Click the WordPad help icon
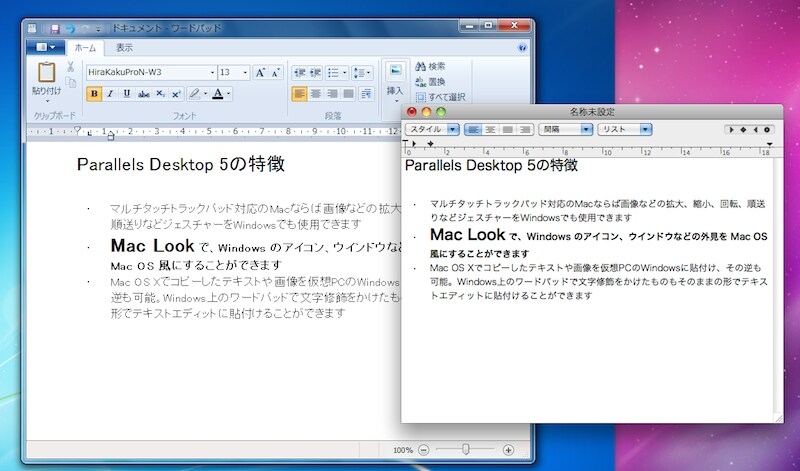800x471 pixels. pyautogui.click(x=522, y=47)
